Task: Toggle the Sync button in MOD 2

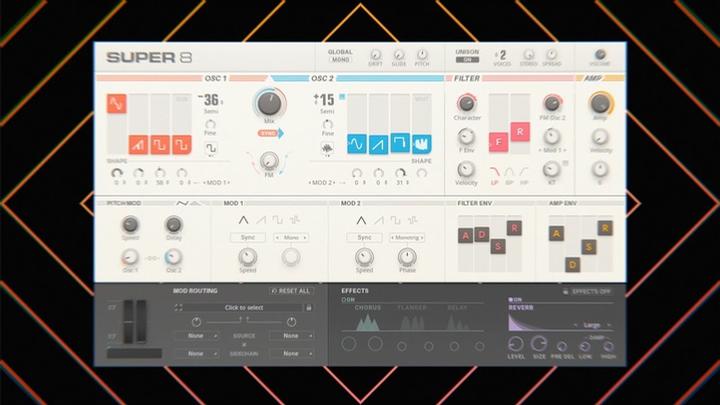Action: (x=364, y=237)
